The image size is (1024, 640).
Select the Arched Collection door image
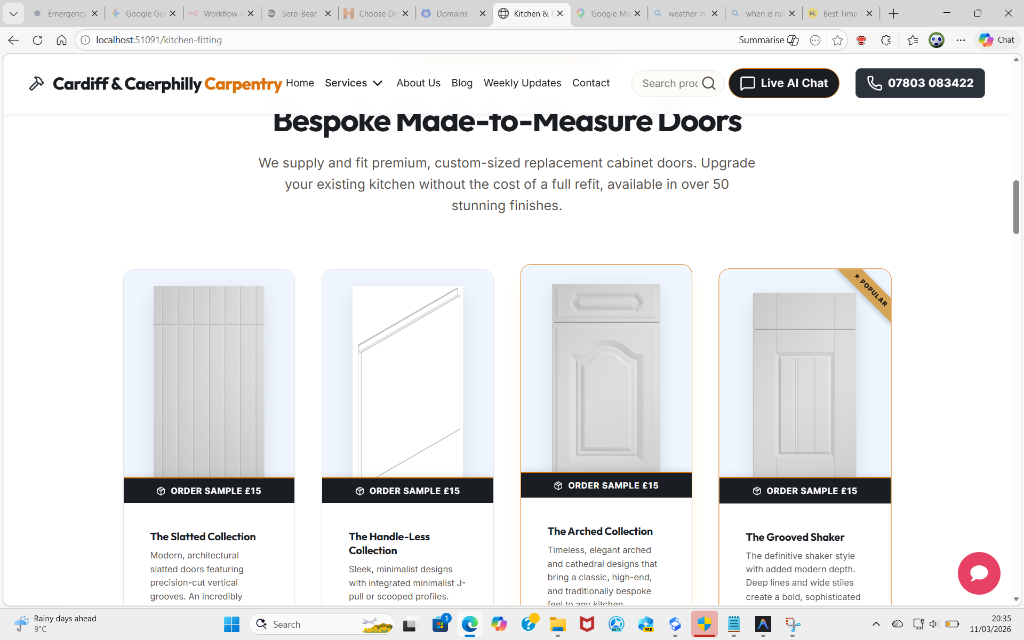click(x=606, y=377)
